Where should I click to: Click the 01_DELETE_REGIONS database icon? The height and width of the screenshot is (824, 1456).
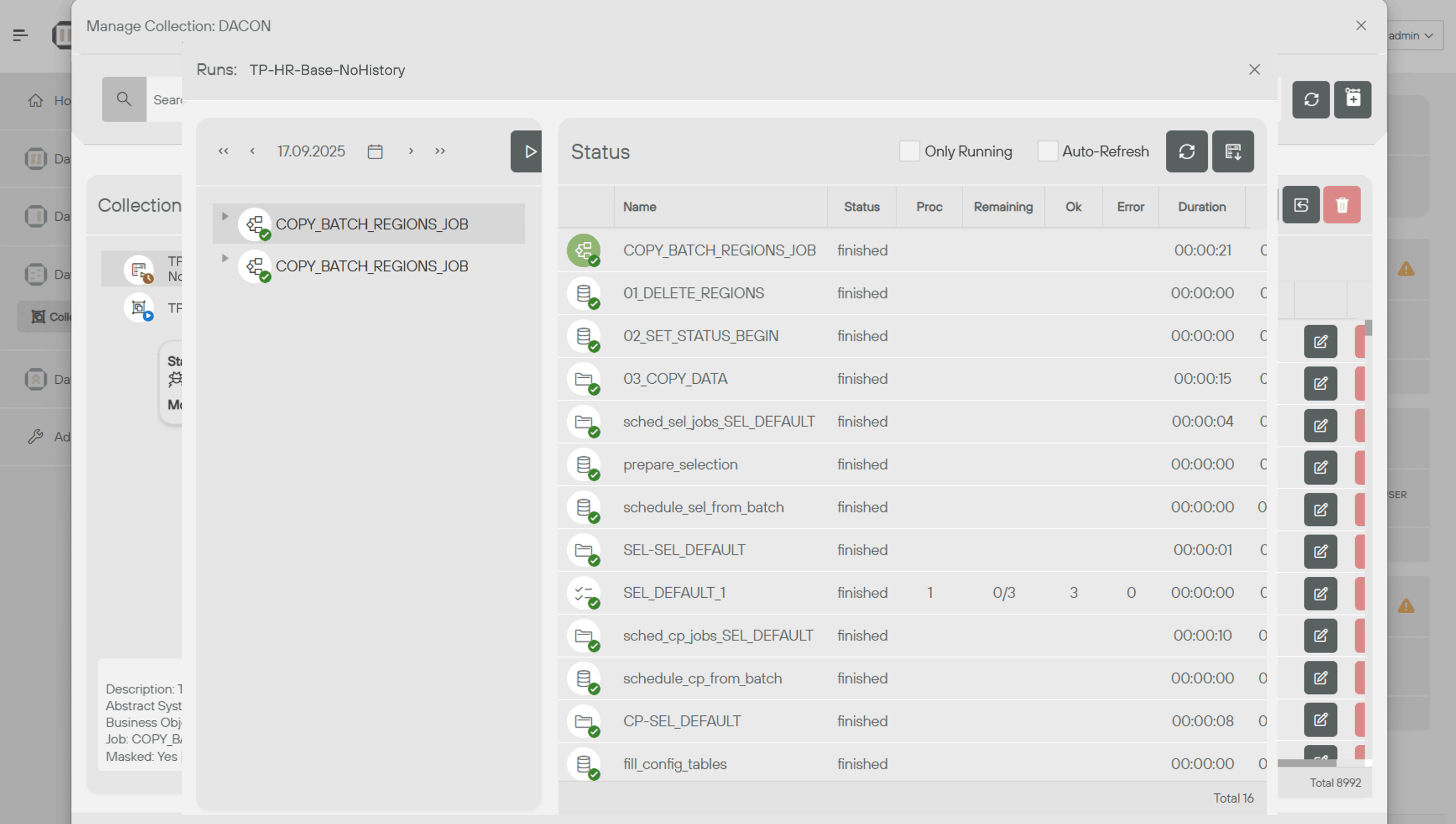[583, 294]
